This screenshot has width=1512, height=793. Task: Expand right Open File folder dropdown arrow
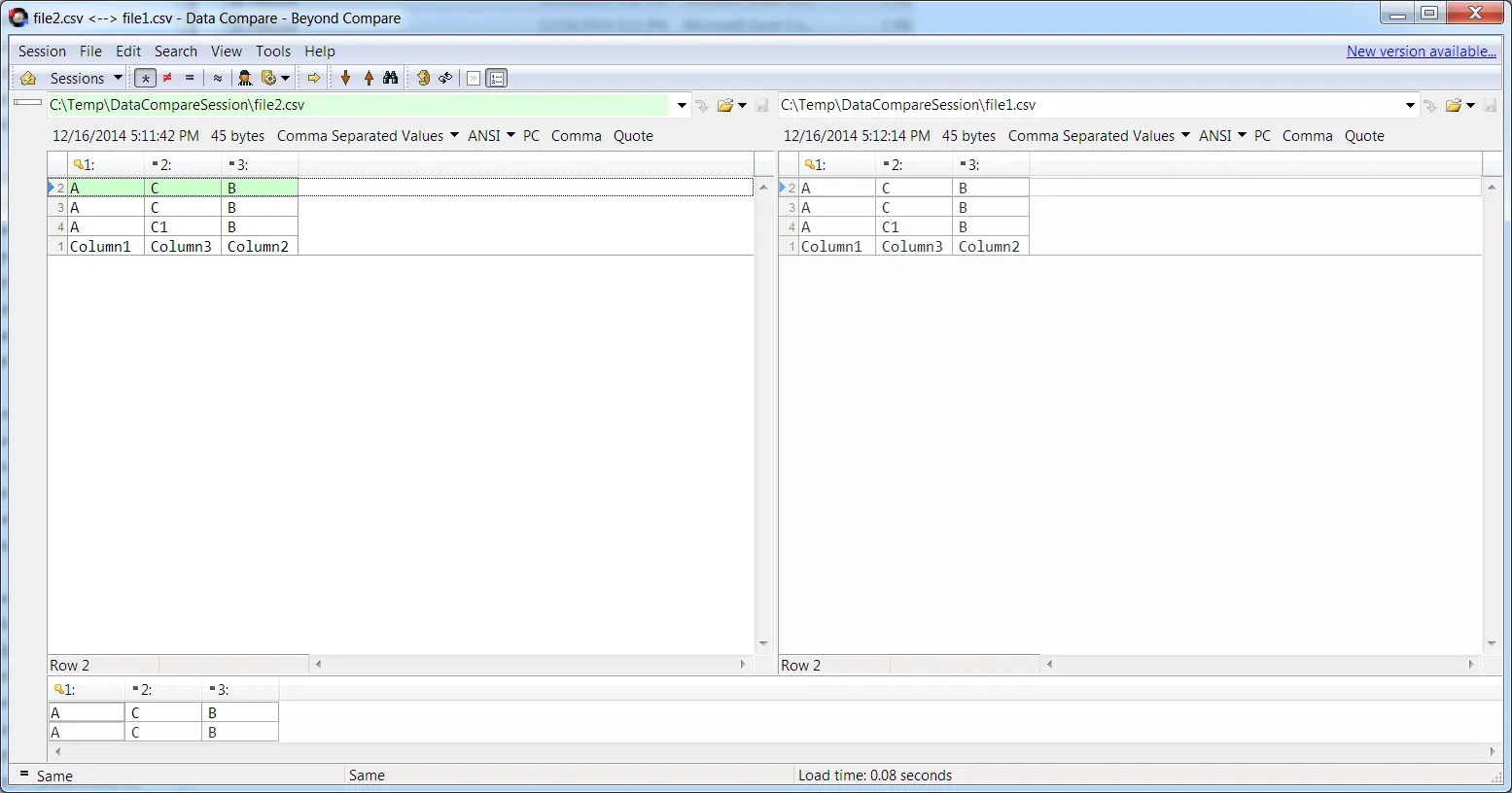pyautogui.click(x=1471, y=105)
